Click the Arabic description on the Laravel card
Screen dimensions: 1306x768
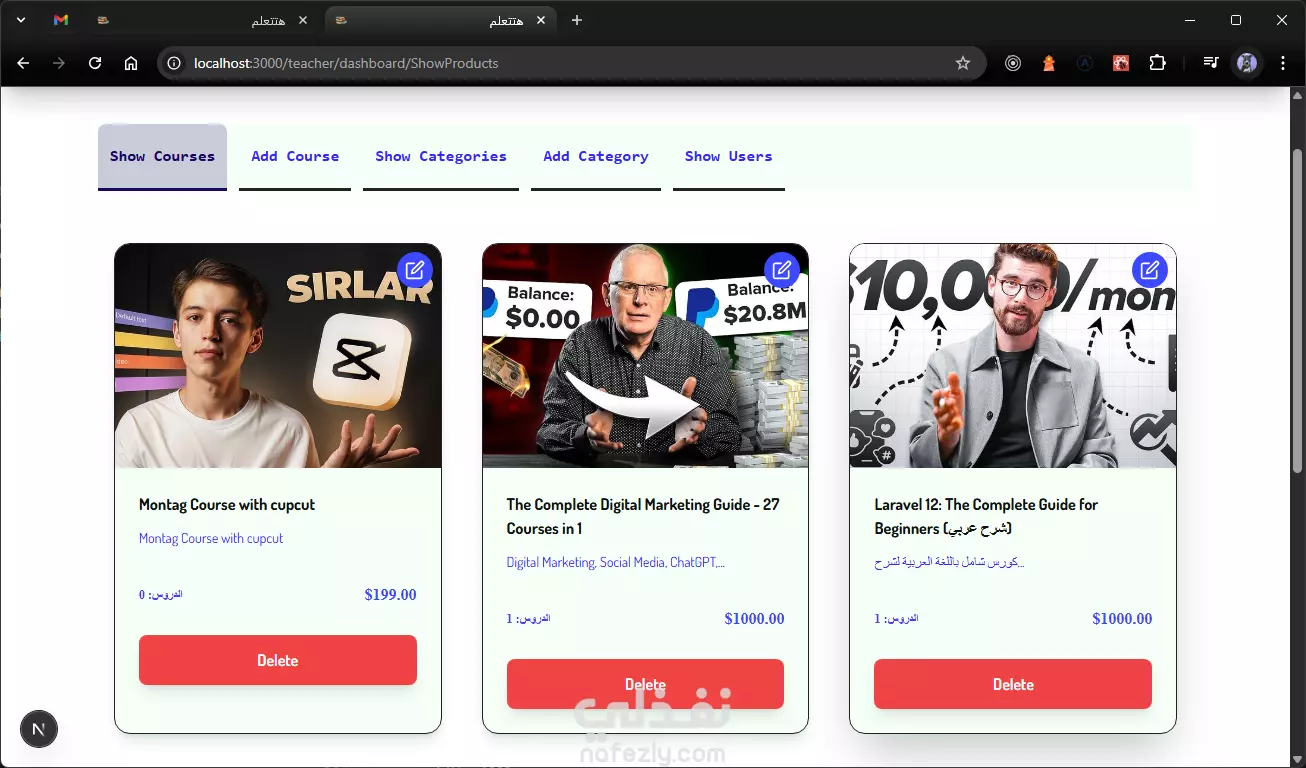pyautogui.click(x=949, y=562)
